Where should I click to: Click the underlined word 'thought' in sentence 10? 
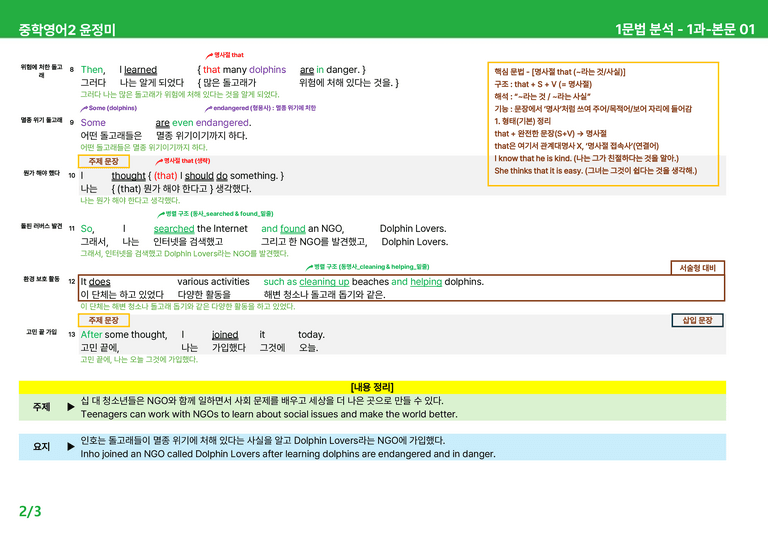point(128,176)
